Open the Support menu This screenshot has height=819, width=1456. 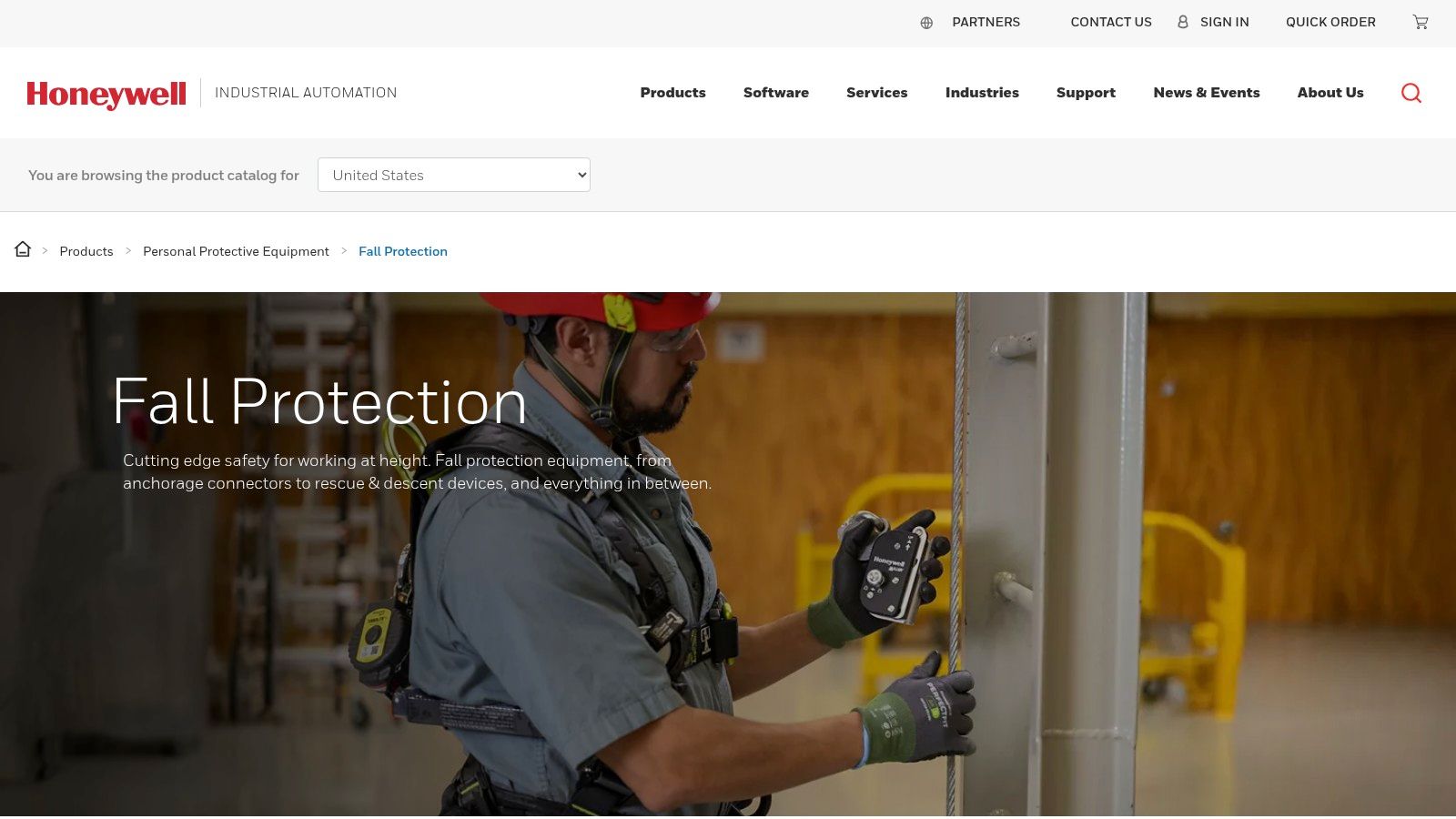[x=1086, y=93]
